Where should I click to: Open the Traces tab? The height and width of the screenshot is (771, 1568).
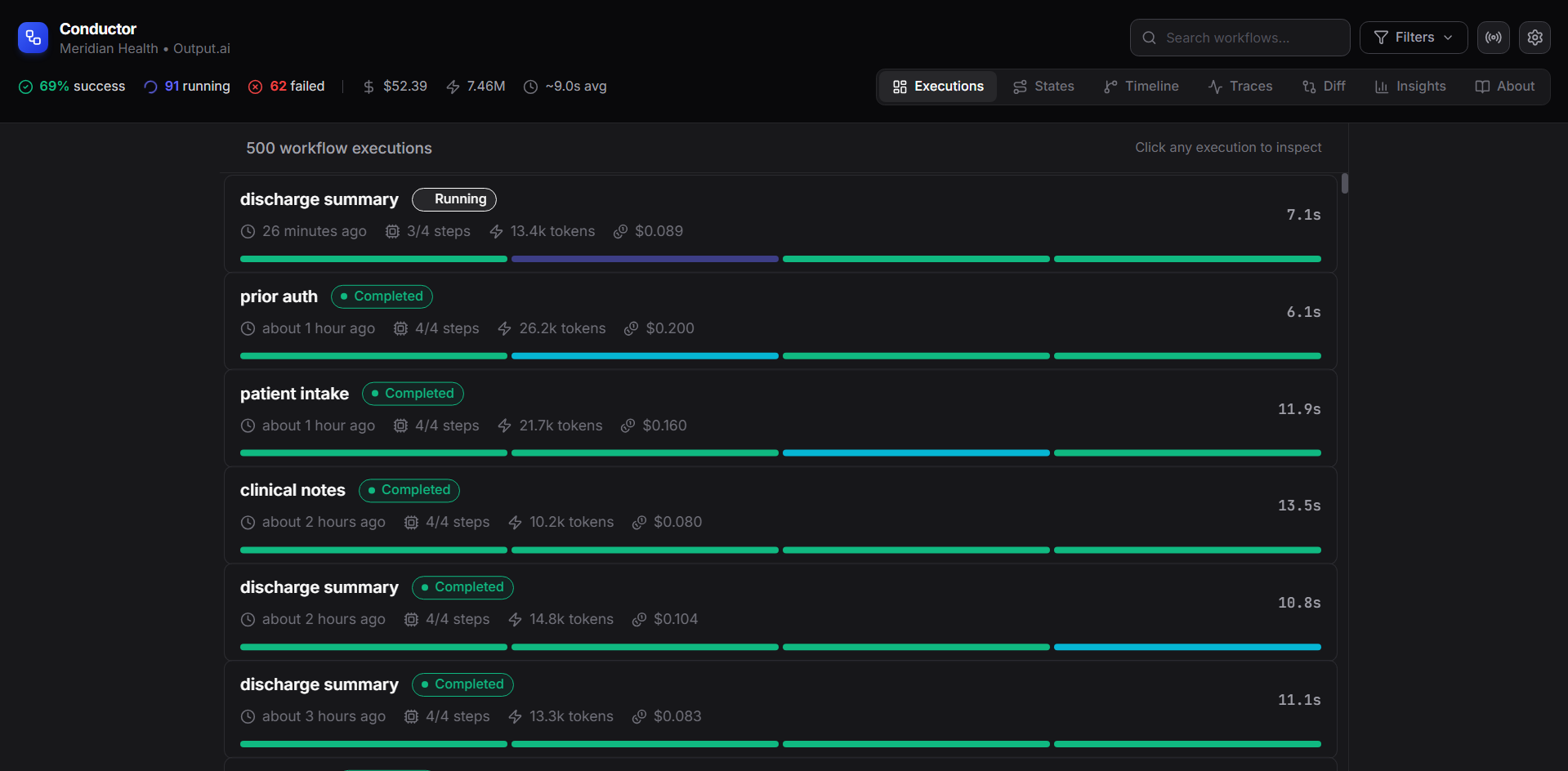pyautogui.click(x=1240, y=87)
